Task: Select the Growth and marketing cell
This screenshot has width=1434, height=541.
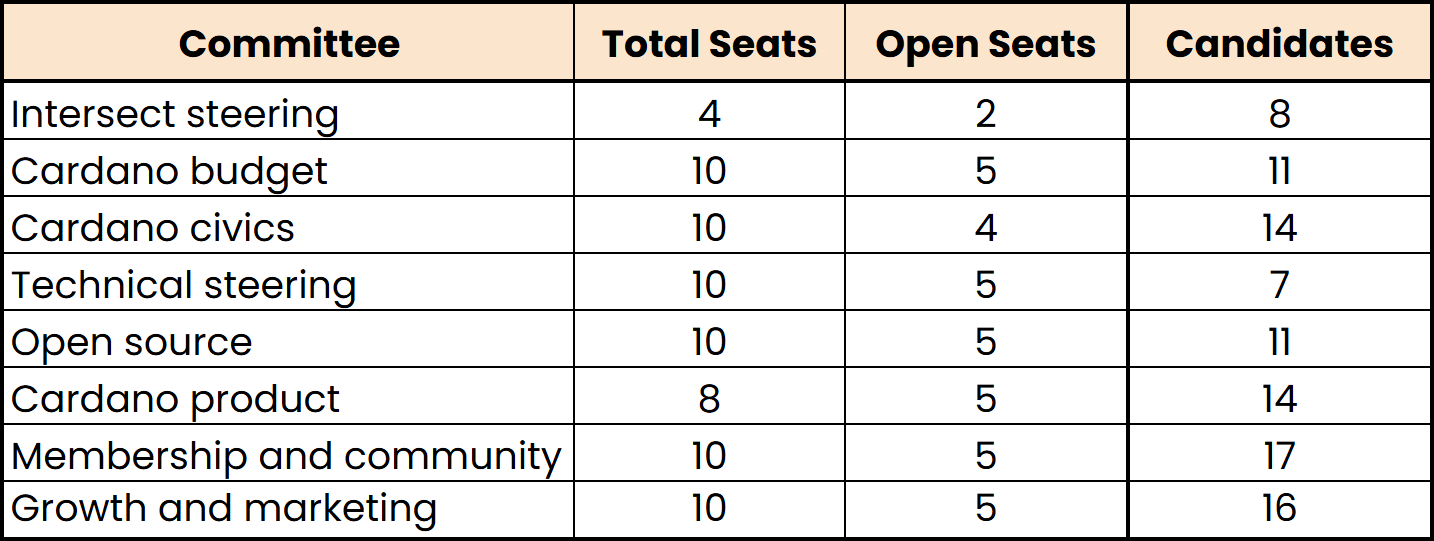Action: click(x=224, y=509)
